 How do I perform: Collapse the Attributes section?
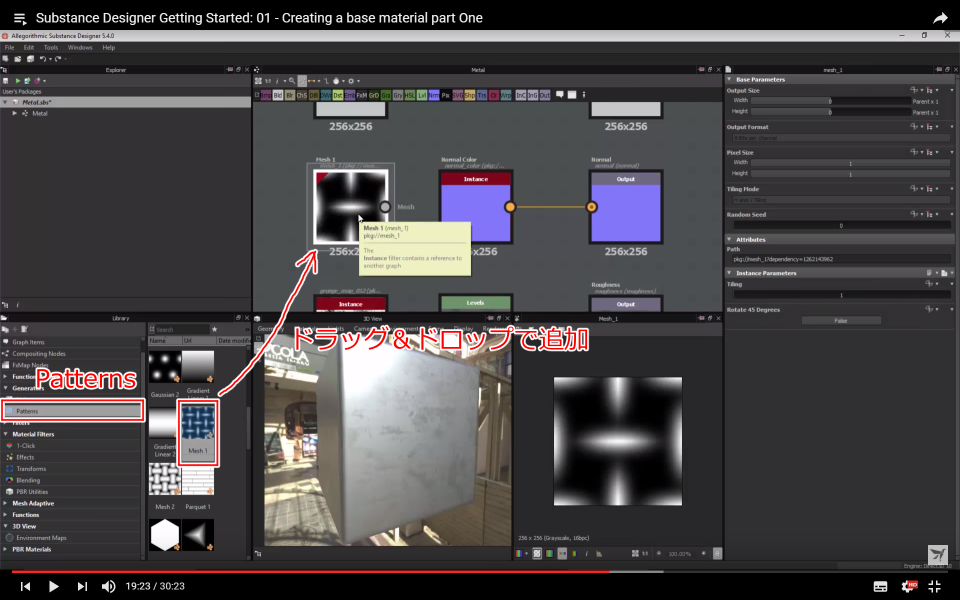pos(730,239)
